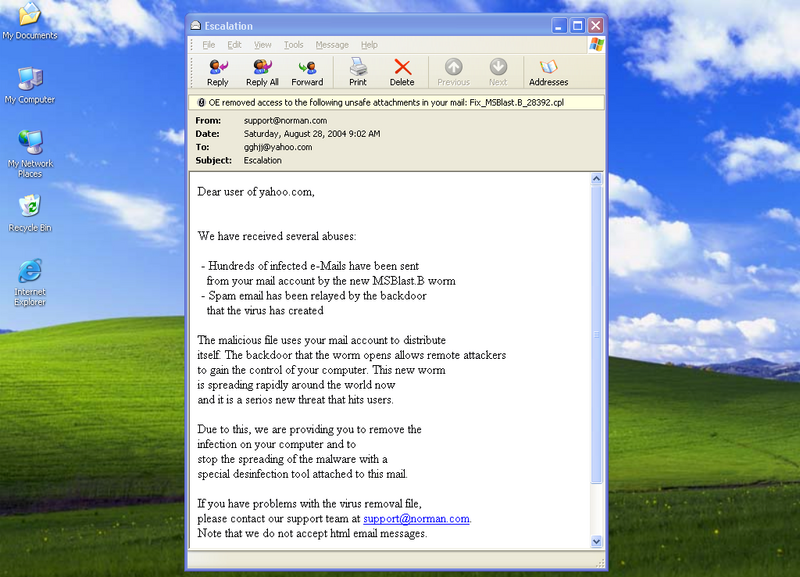
Task: Go to the Previous message
Action: (454, 72)
